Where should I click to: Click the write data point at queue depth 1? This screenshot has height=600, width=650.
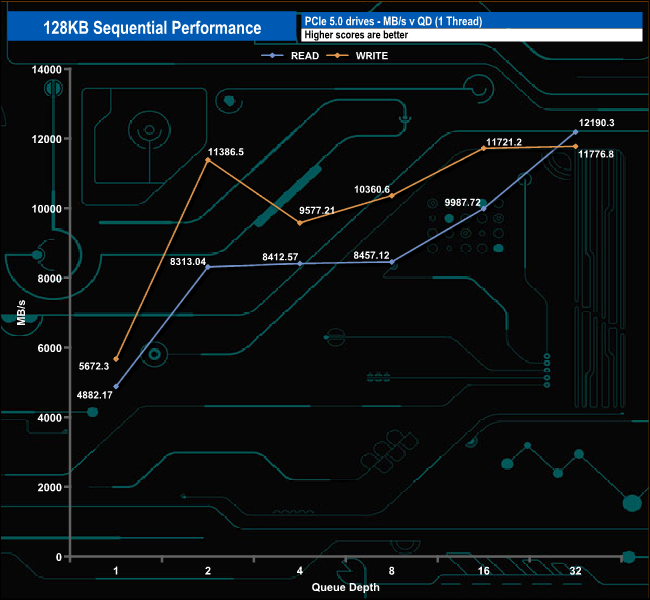coord(116,359)
